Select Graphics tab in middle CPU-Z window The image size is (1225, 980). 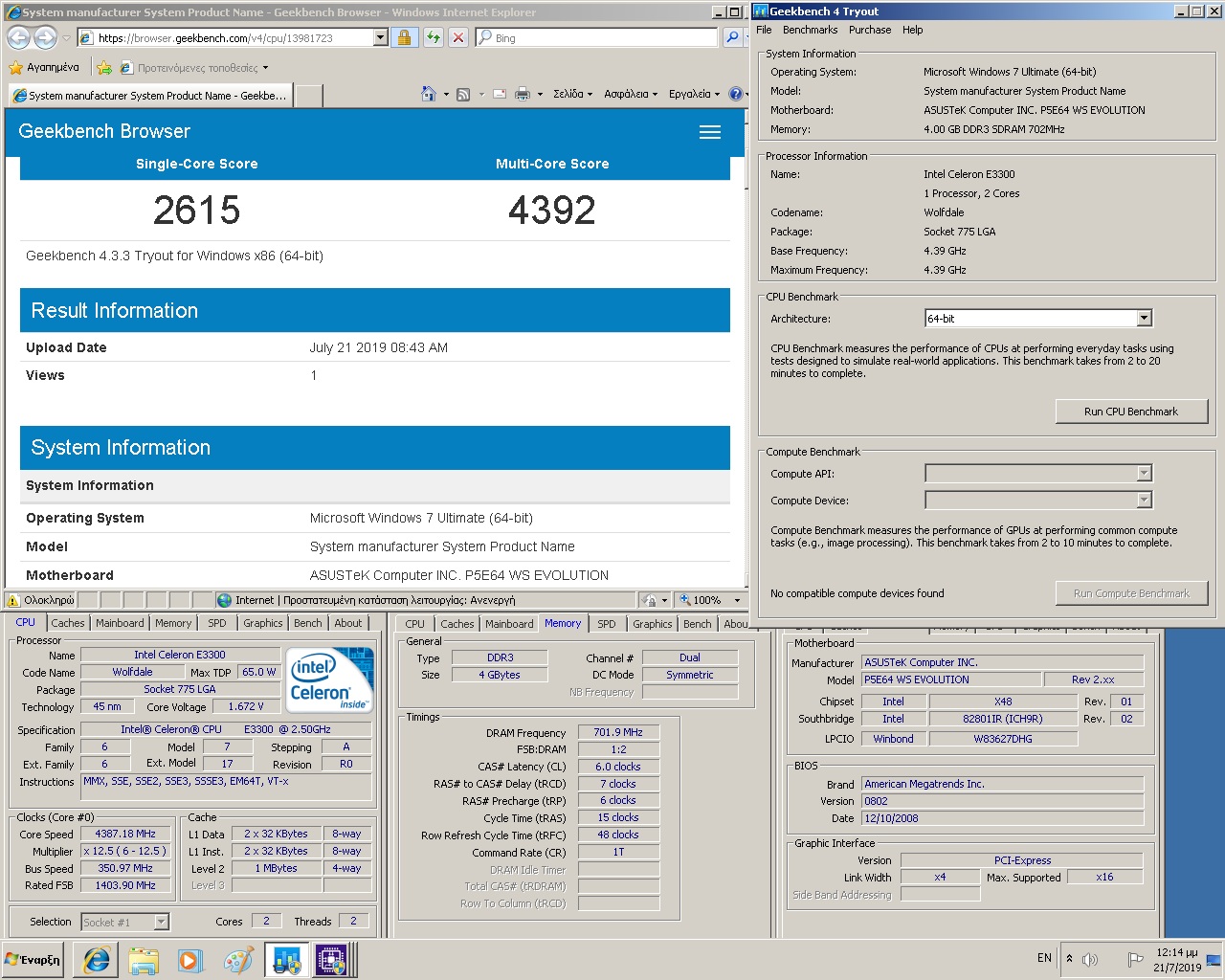[653, 624]
